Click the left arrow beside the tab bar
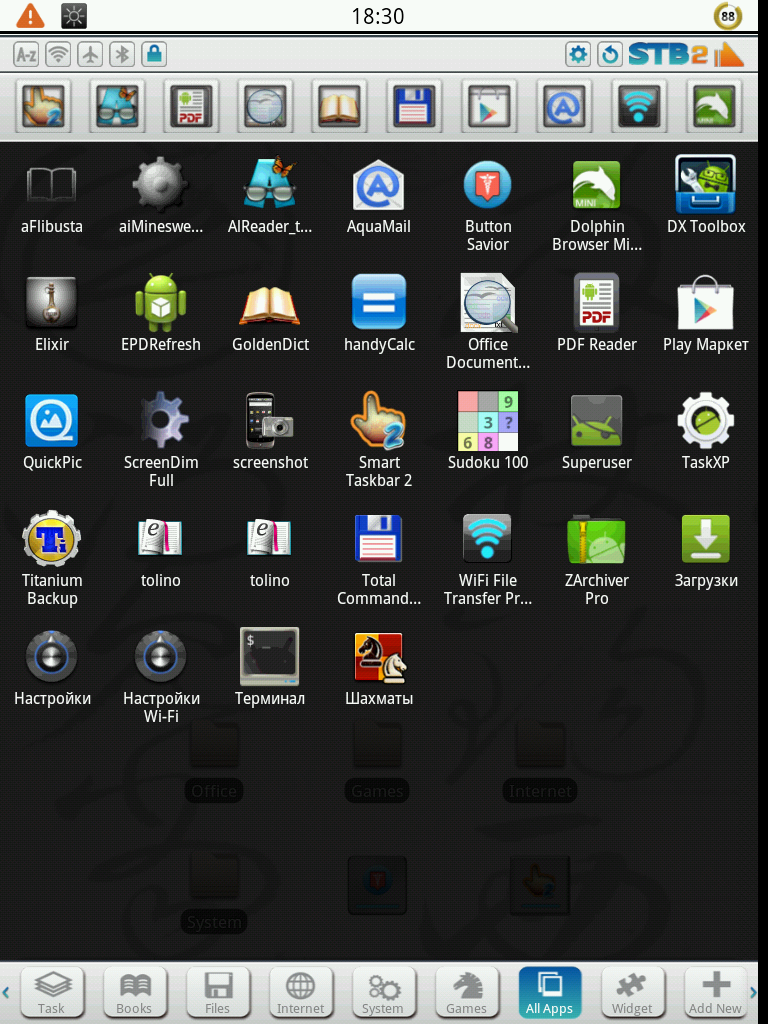The image size is (768, 1024). [6, 993]
